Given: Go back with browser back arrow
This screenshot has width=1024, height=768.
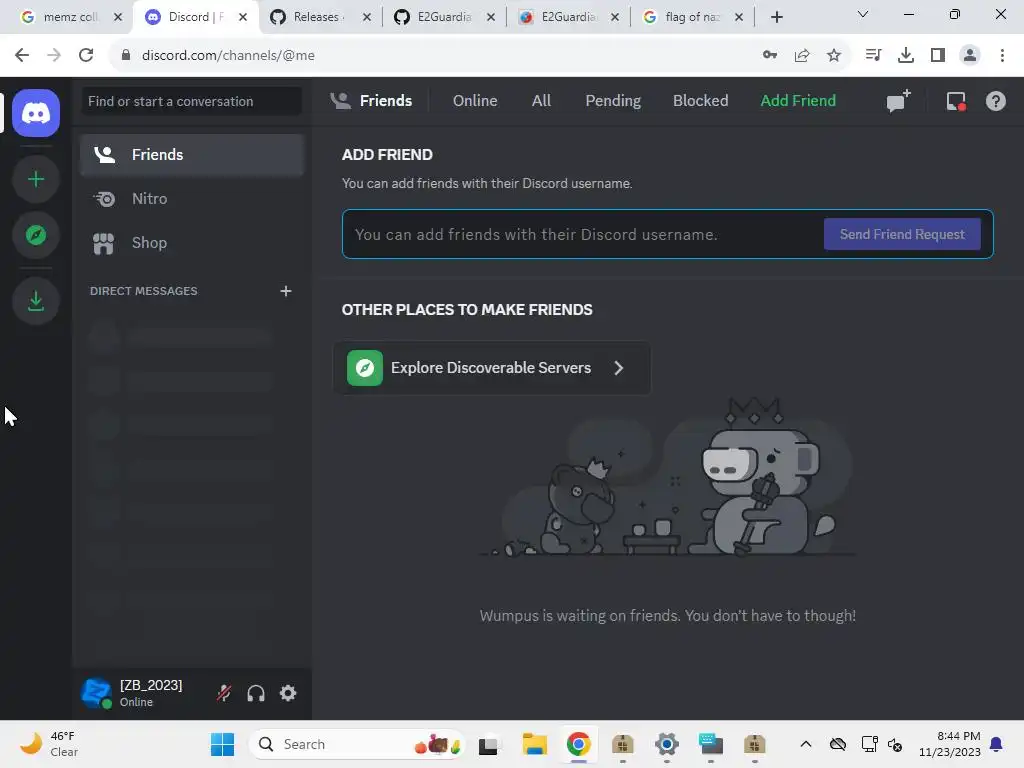Looking at the screenshot, I should click(x=22, y=56).
